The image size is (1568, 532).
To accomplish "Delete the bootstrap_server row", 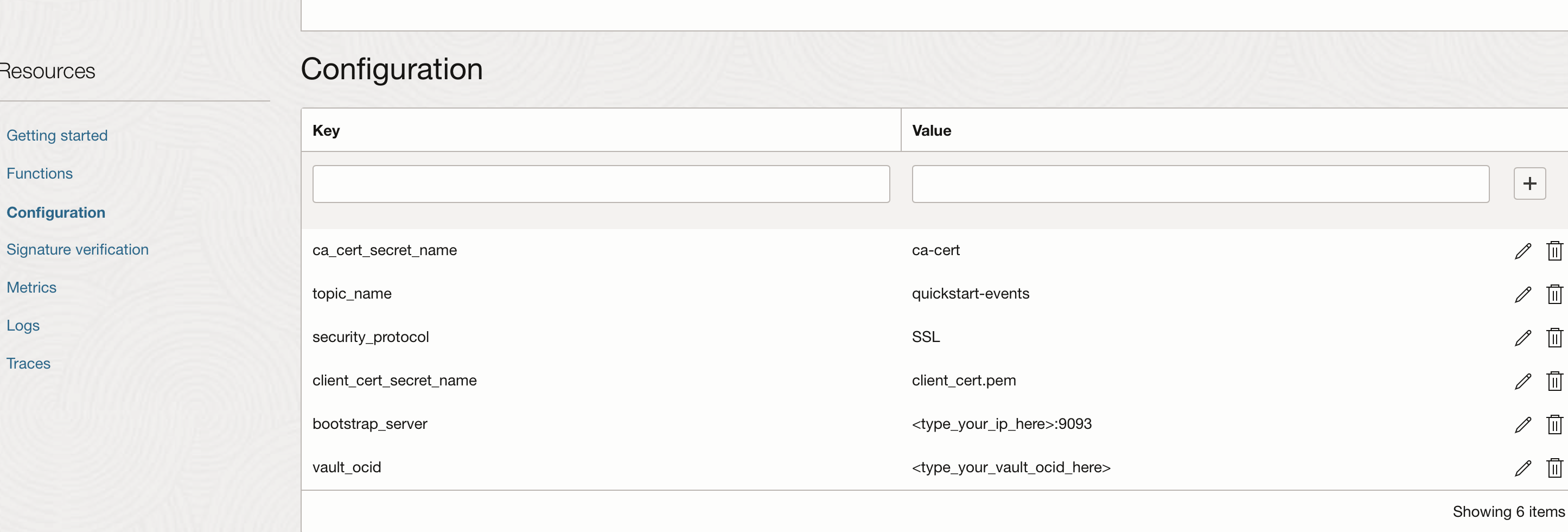I will [x=1554, y=425].
